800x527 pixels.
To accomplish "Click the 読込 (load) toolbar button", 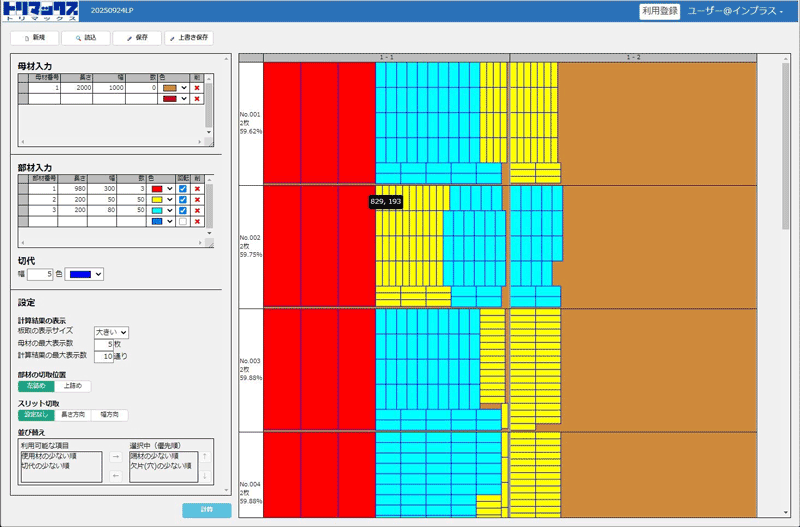I will pyautogui.click(x=85, y=37).
